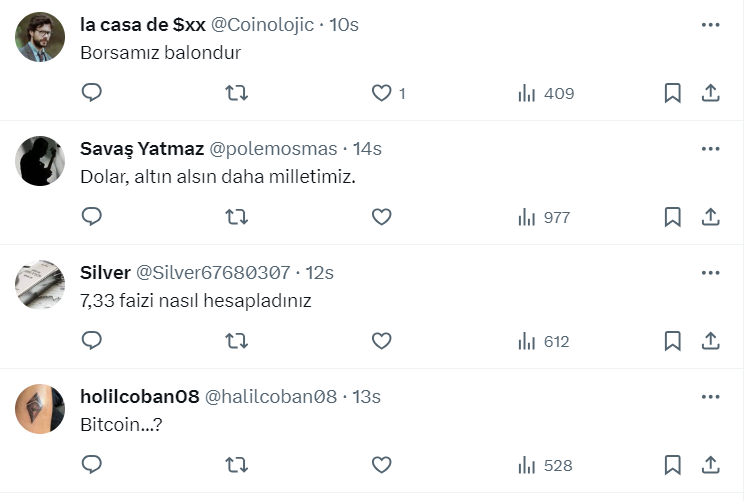Bookmark the "Bitcoin...?" tweet
The height and width of the screenshot is (501, 756).
[x=673, y=465]
